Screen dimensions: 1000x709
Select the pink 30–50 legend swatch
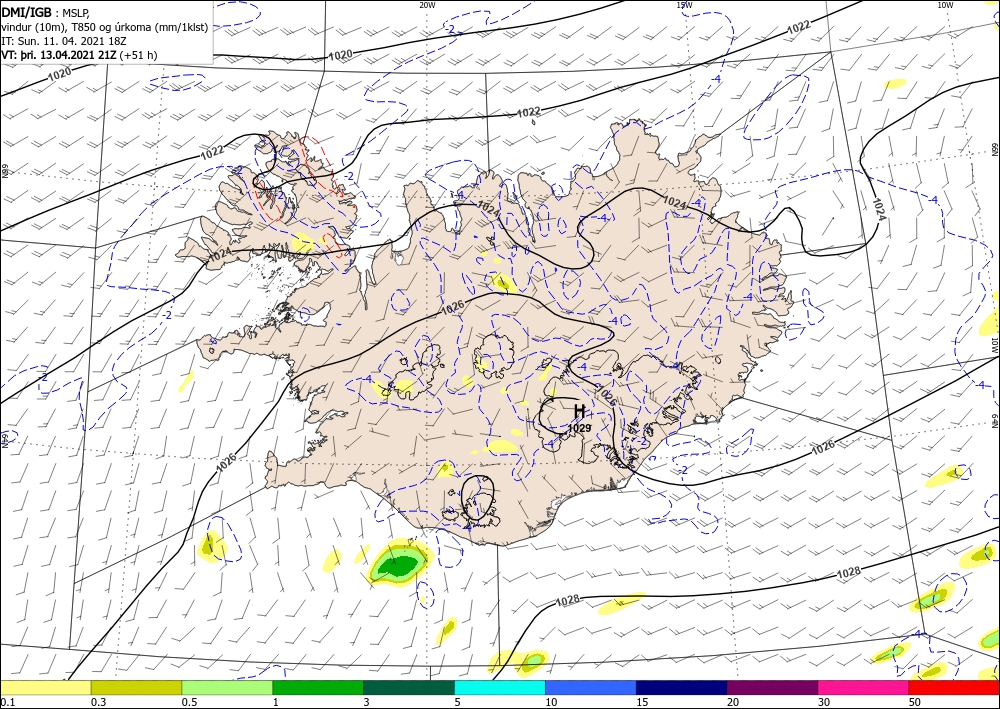[x=864, y=687]
